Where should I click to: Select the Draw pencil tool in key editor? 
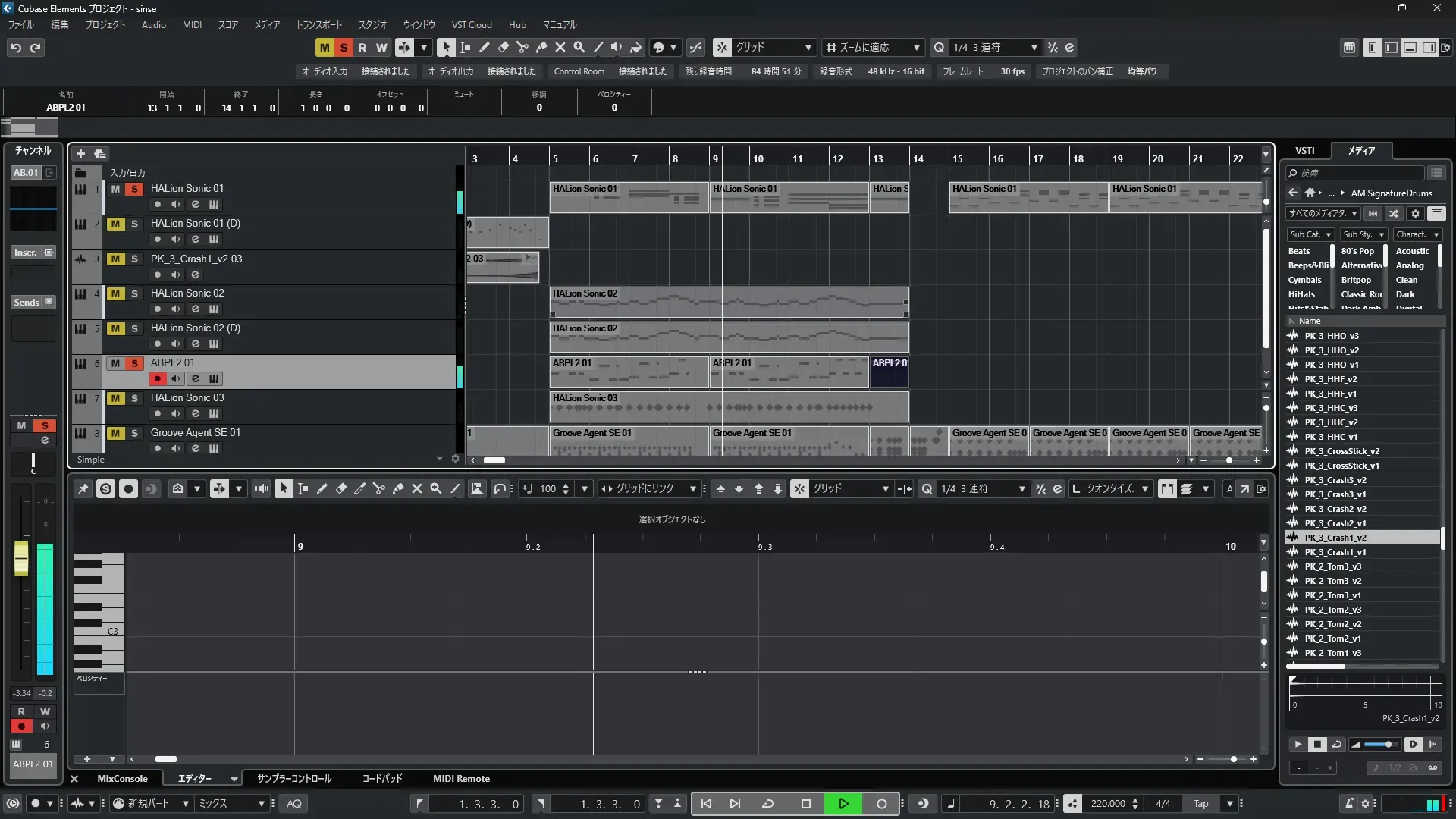[x=322, y=489]
